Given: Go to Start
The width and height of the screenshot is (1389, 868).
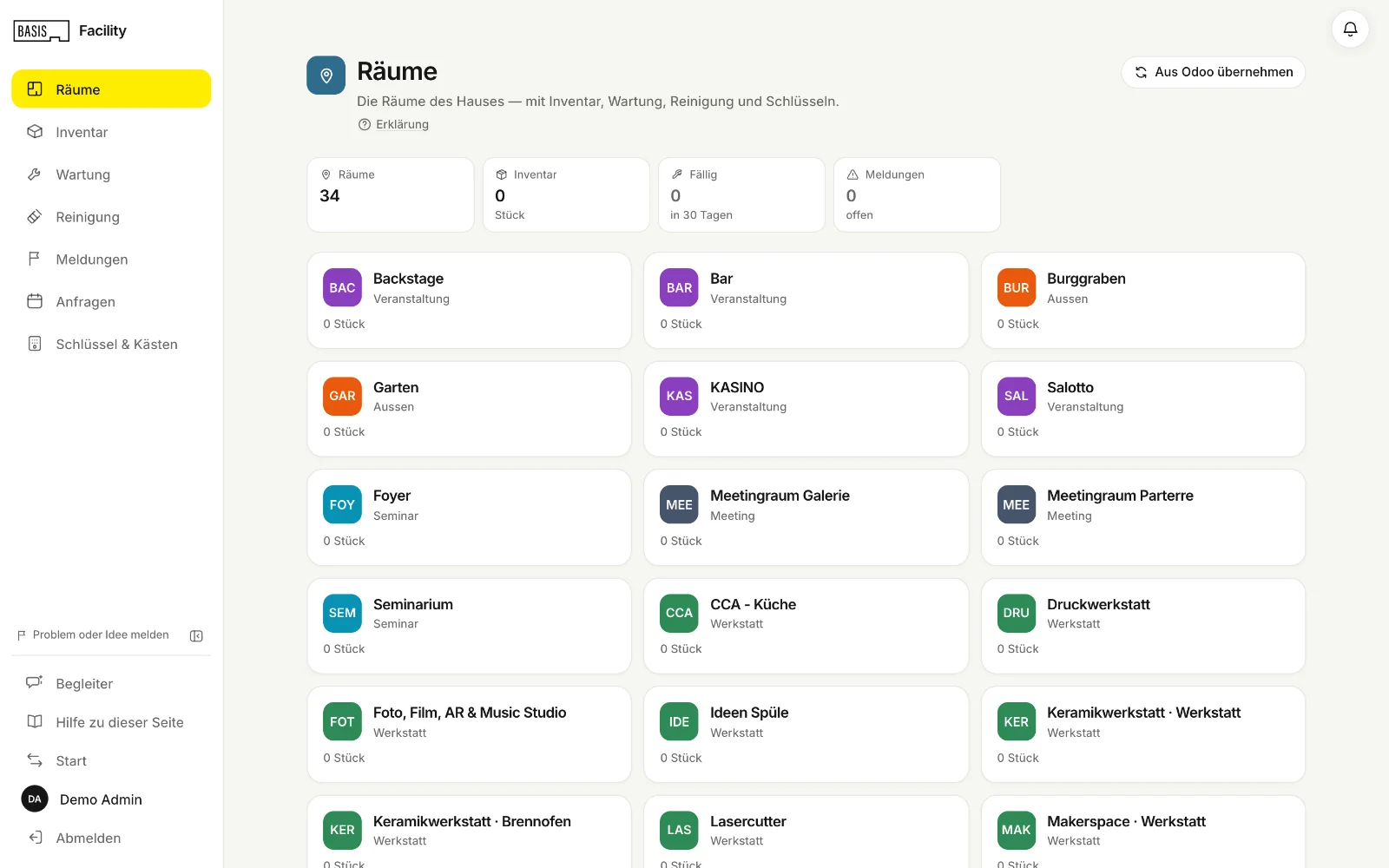Looking at the screenshot, I should 111,761.
